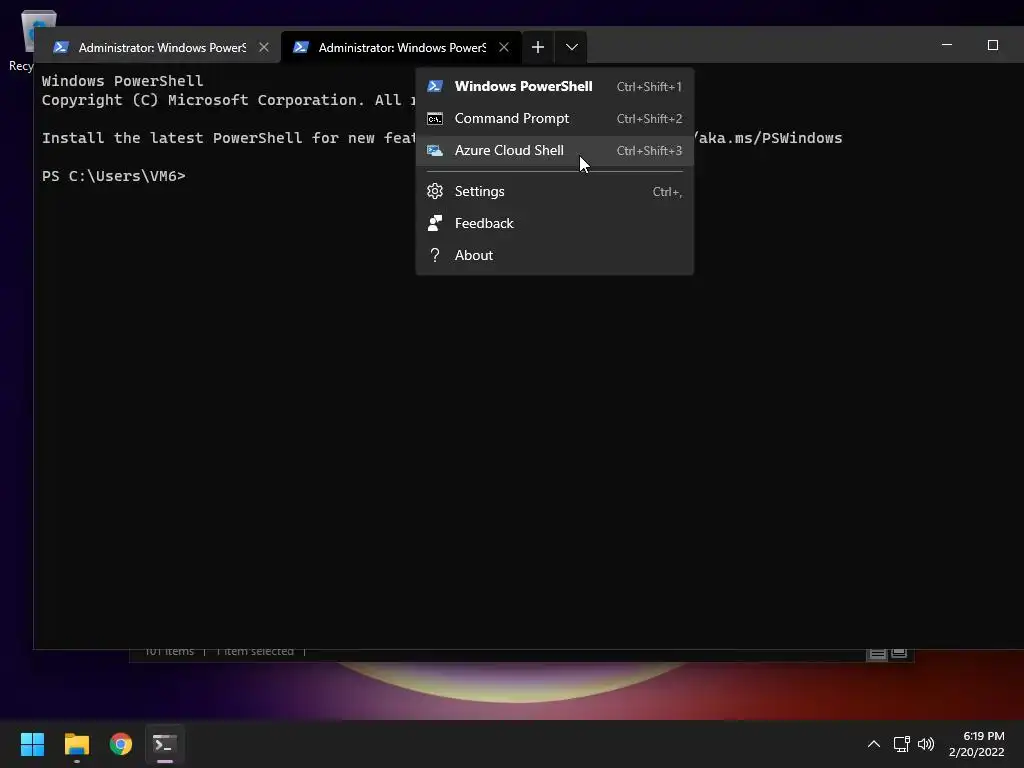Switch to the first Administrator PowerShell tab

[x=161, y=47]
